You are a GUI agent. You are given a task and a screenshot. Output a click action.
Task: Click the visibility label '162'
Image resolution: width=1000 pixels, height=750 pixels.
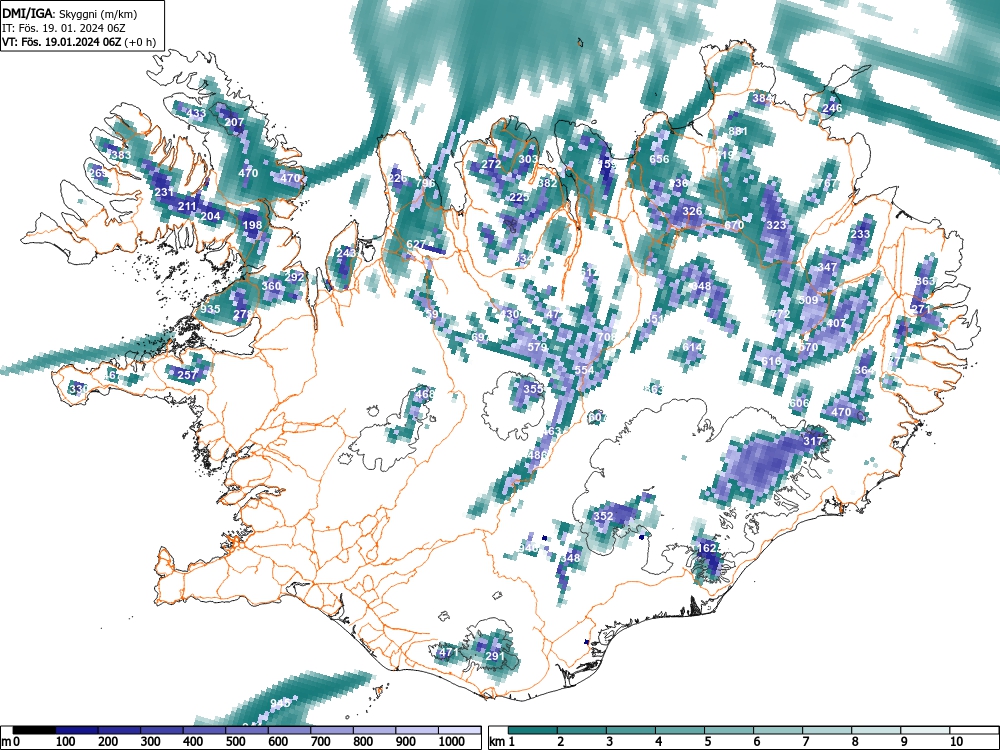pyautogui.click(x=707, y=548)
